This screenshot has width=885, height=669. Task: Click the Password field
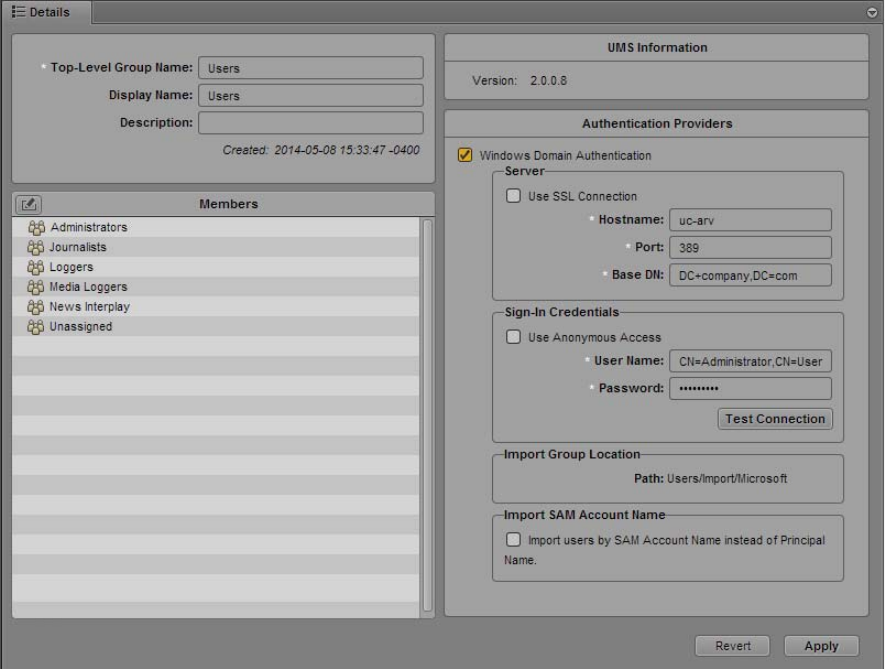pyautogui.click(x=750, y=388)
